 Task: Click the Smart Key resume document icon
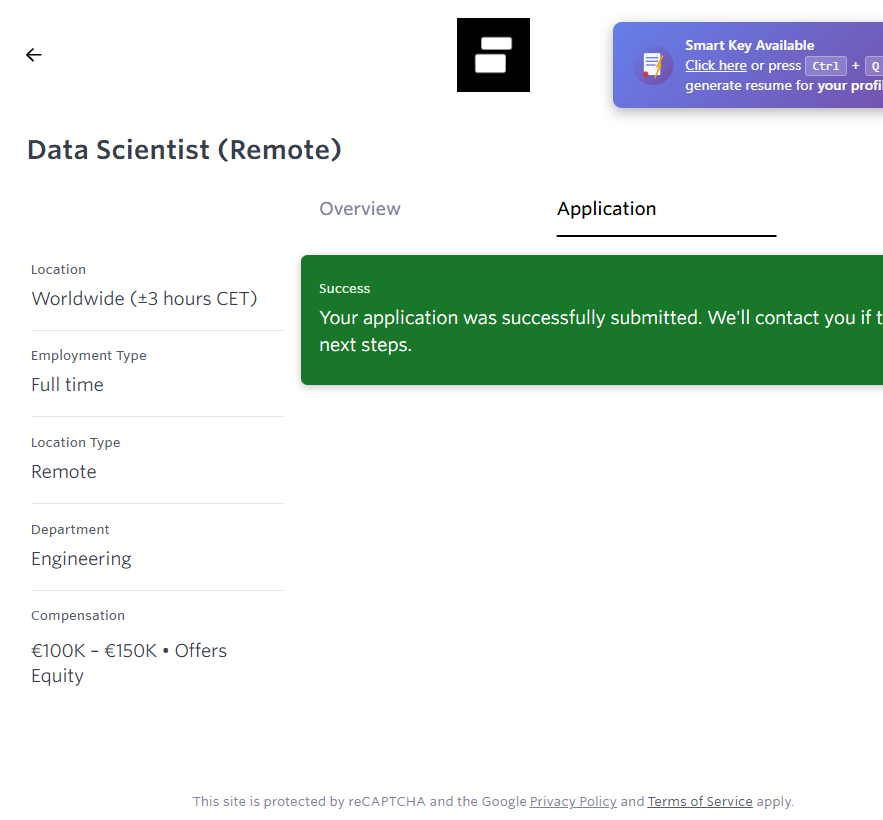click(x=653, y=66)
